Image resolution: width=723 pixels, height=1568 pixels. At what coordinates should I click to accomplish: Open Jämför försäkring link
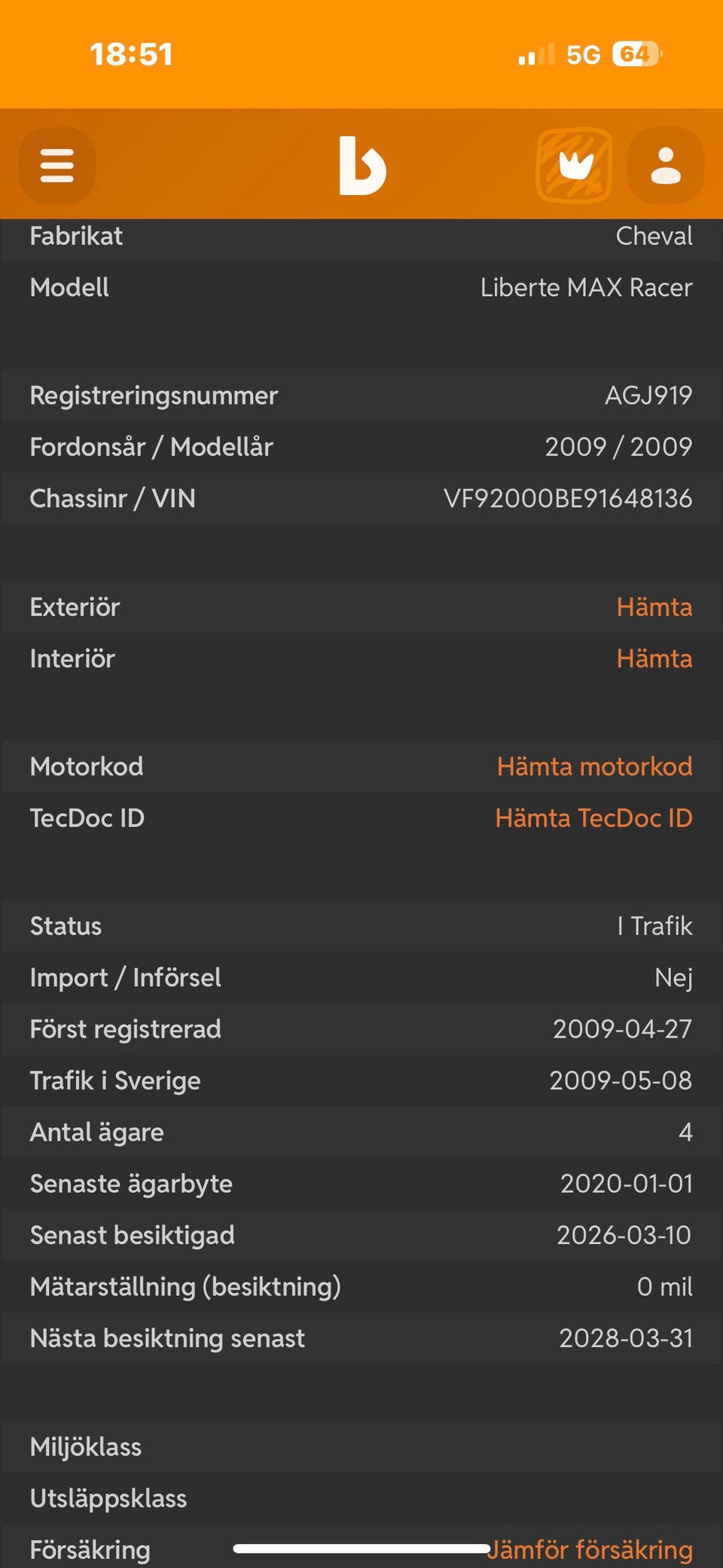pos(590,1550)
